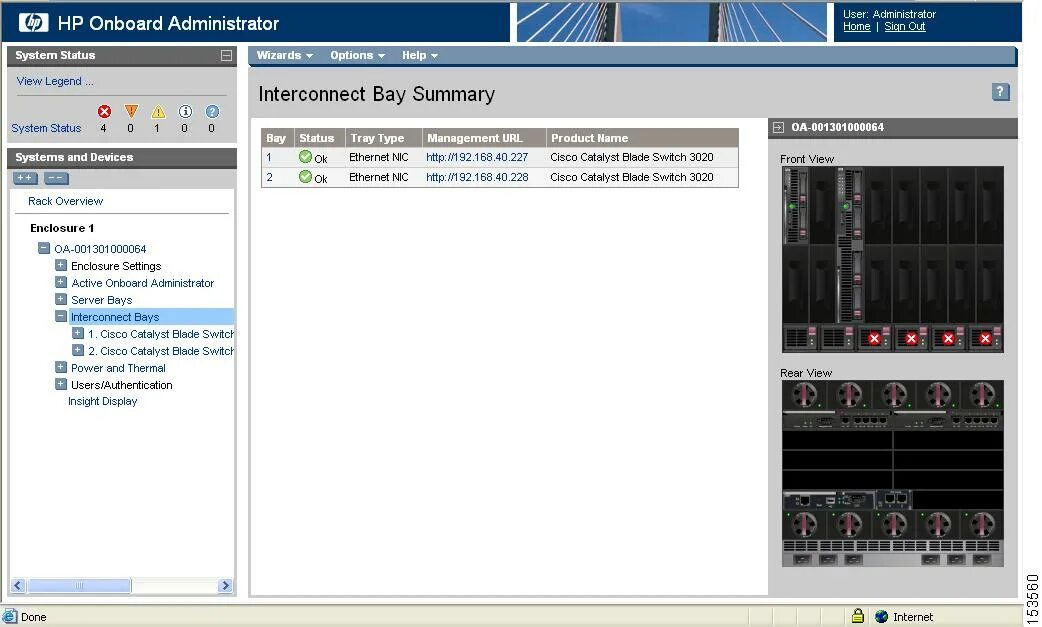Click the green Ok icon for bay 2
The height and width of the screenshot is (627, 1042).
pyautogui.click(x=305, y=177)
